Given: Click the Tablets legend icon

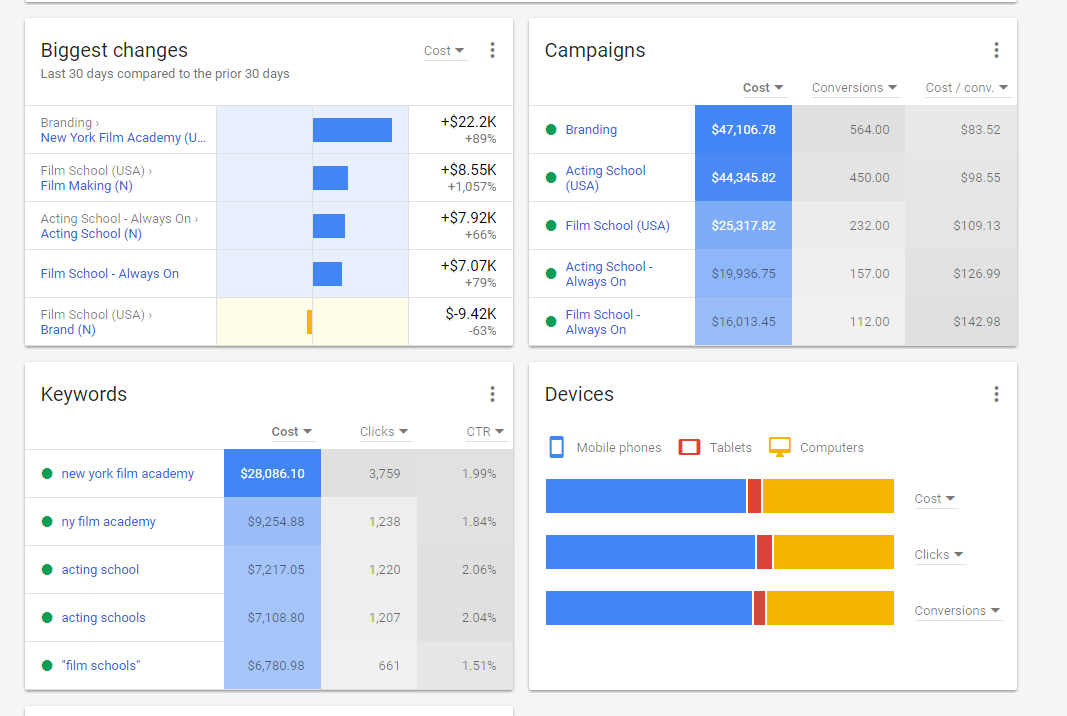Looking at the screenshot, I should tap(689, 447).
